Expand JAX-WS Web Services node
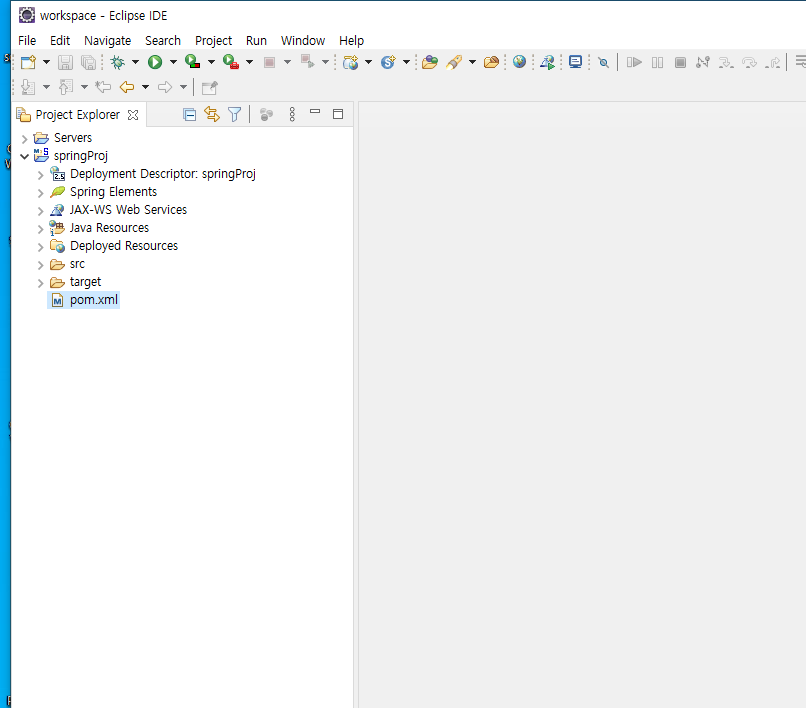806x708 pixels. coord(40,211)
